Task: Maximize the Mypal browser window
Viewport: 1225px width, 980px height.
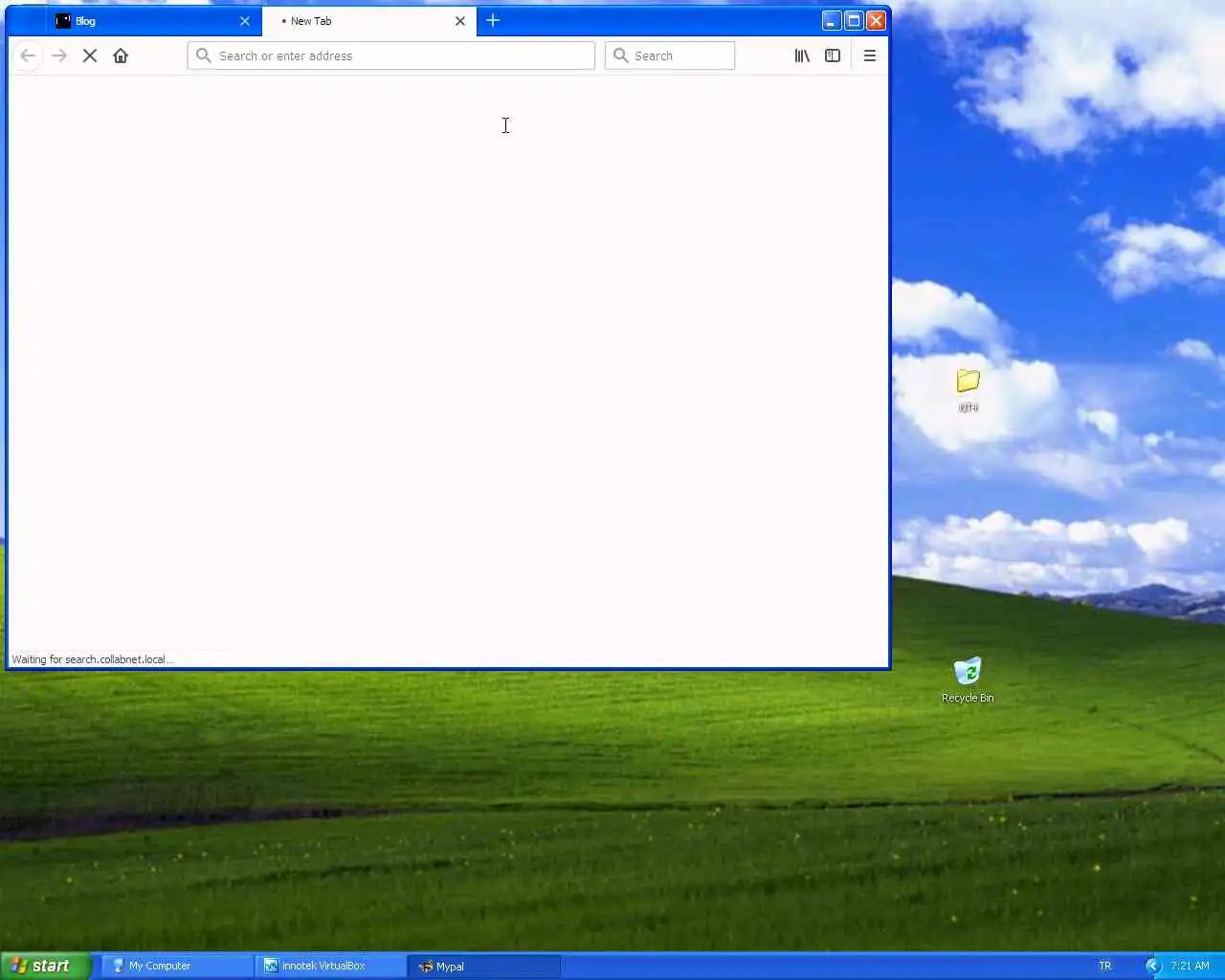Action: [854, 20]
